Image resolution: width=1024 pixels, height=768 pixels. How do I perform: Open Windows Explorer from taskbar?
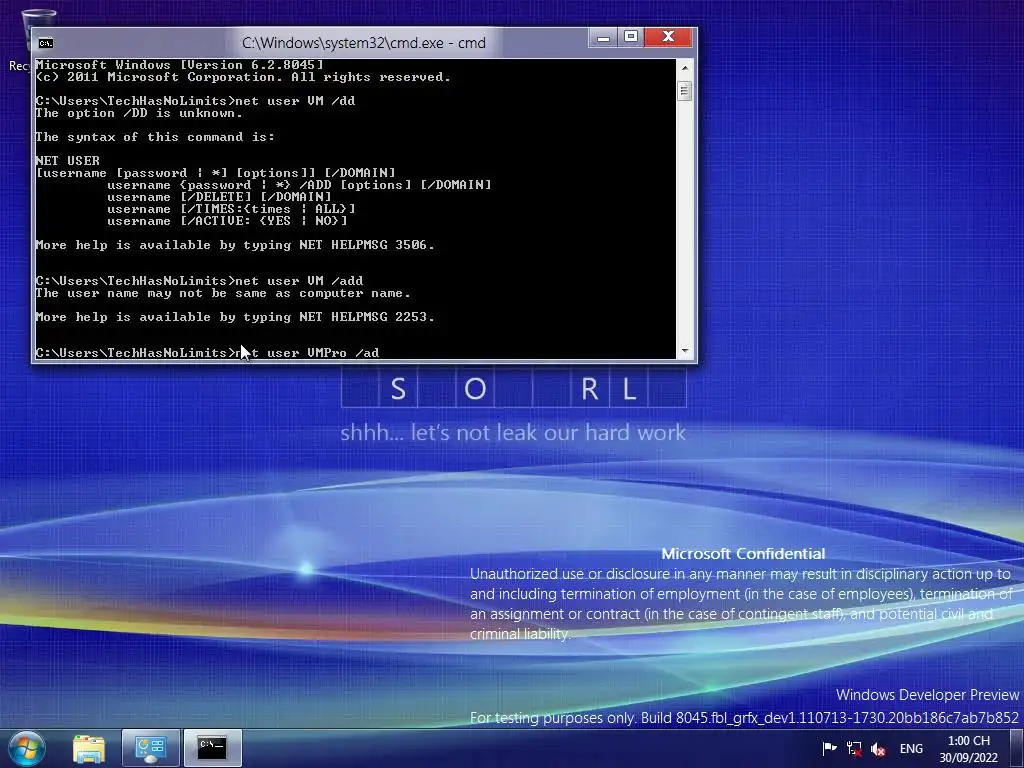[89, 748]
